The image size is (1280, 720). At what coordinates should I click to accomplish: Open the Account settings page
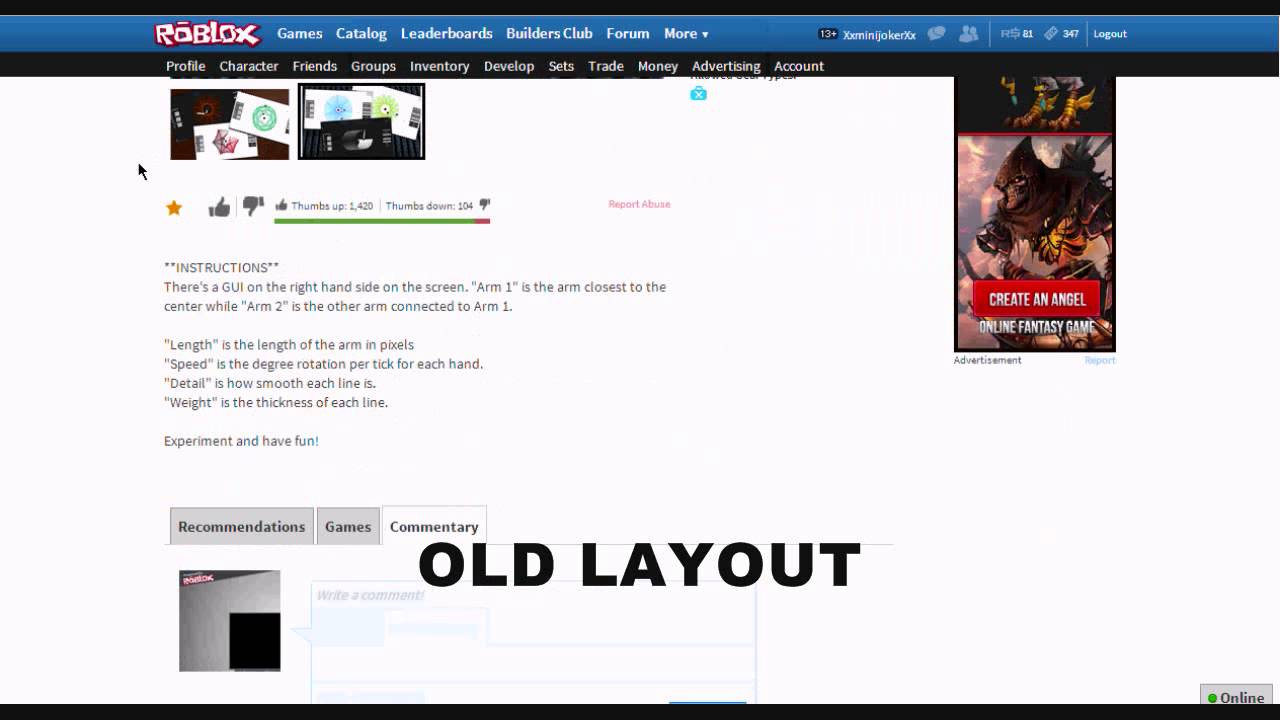(799, 66)
